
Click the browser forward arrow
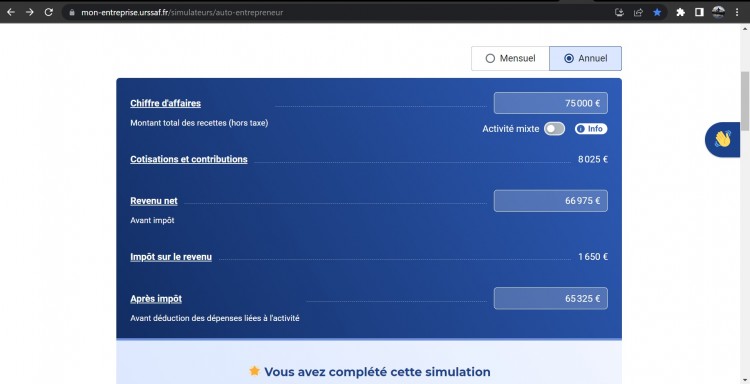click(30, 12)
